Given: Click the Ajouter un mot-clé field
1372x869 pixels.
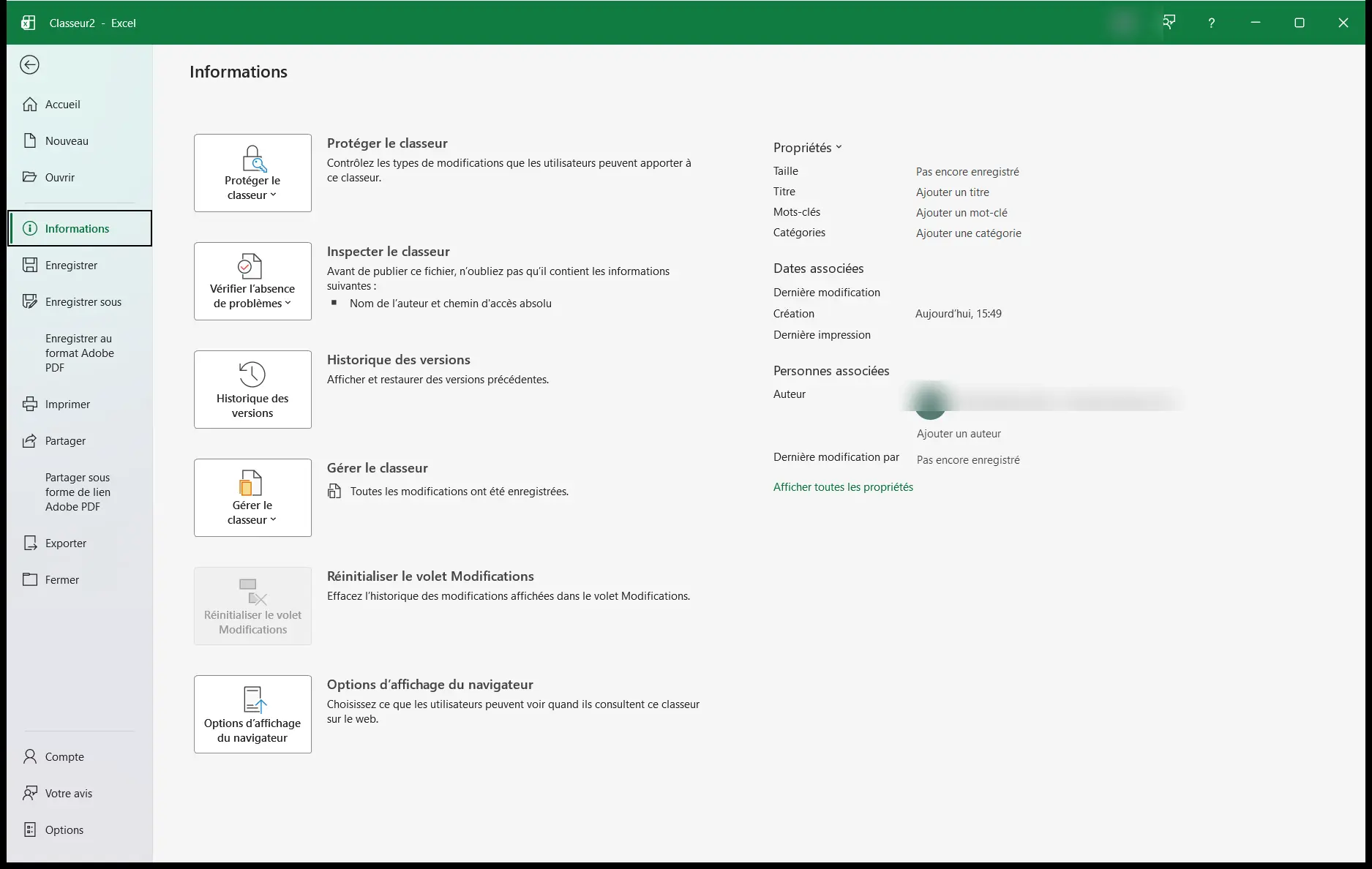Looking at the screenshot, I should (961, 212).
